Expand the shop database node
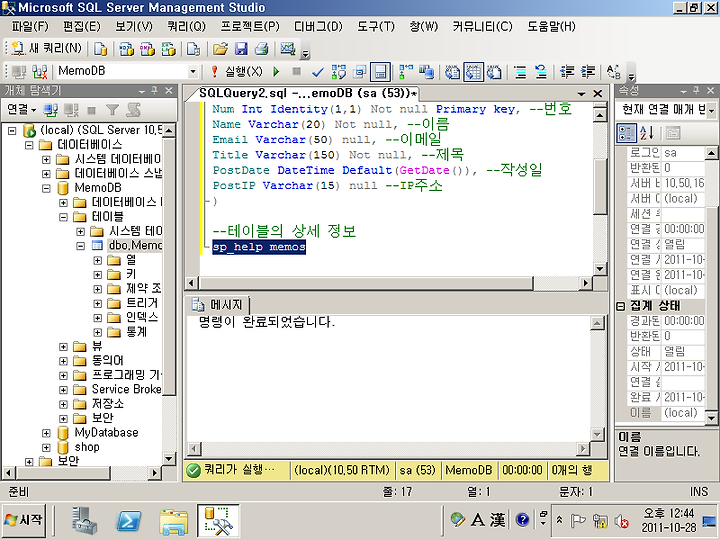 [46, 447]
